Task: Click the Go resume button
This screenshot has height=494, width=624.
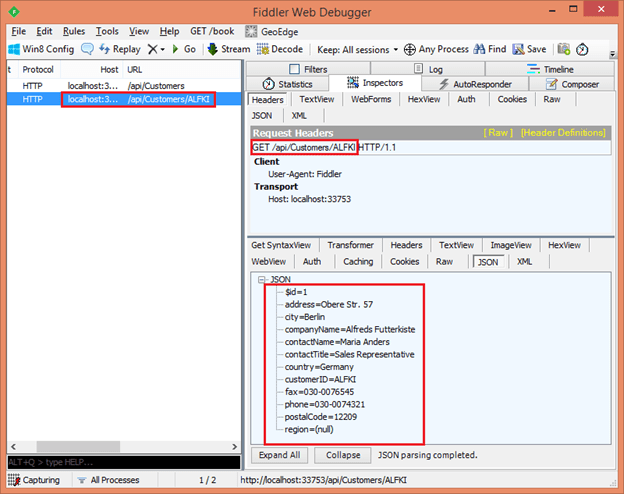Action: coord(184,49)
